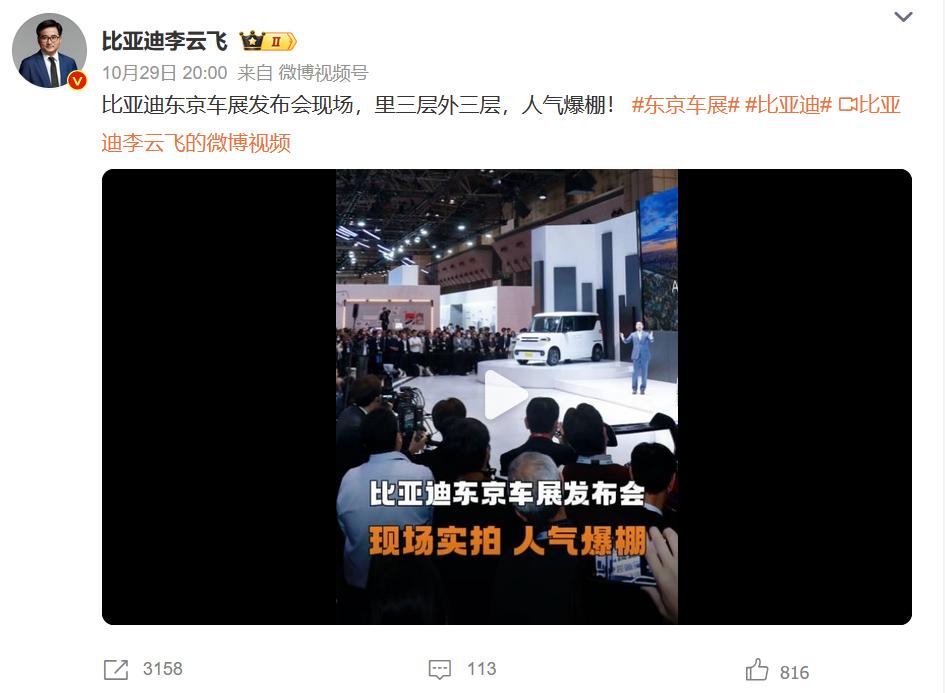Click the orange verified V badge
The width and height of the screenshot is (945, 693).
pyautogui.click(x=77, y=80)
